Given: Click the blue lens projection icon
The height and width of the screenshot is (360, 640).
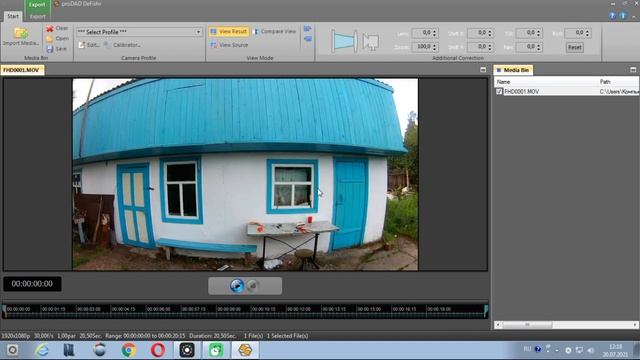Looking at the screenshot, I should pos(344,41).
